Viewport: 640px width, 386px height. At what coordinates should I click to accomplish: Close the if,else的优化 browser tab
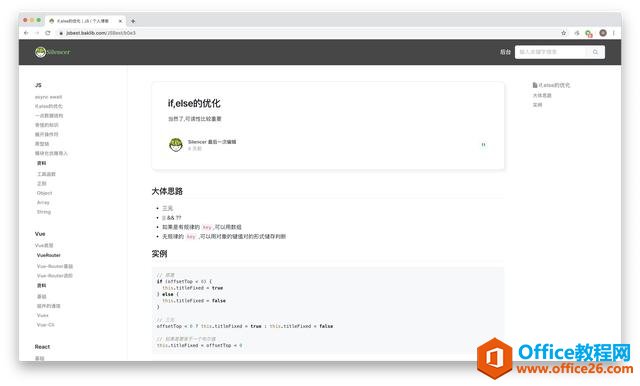coord(120,21)
